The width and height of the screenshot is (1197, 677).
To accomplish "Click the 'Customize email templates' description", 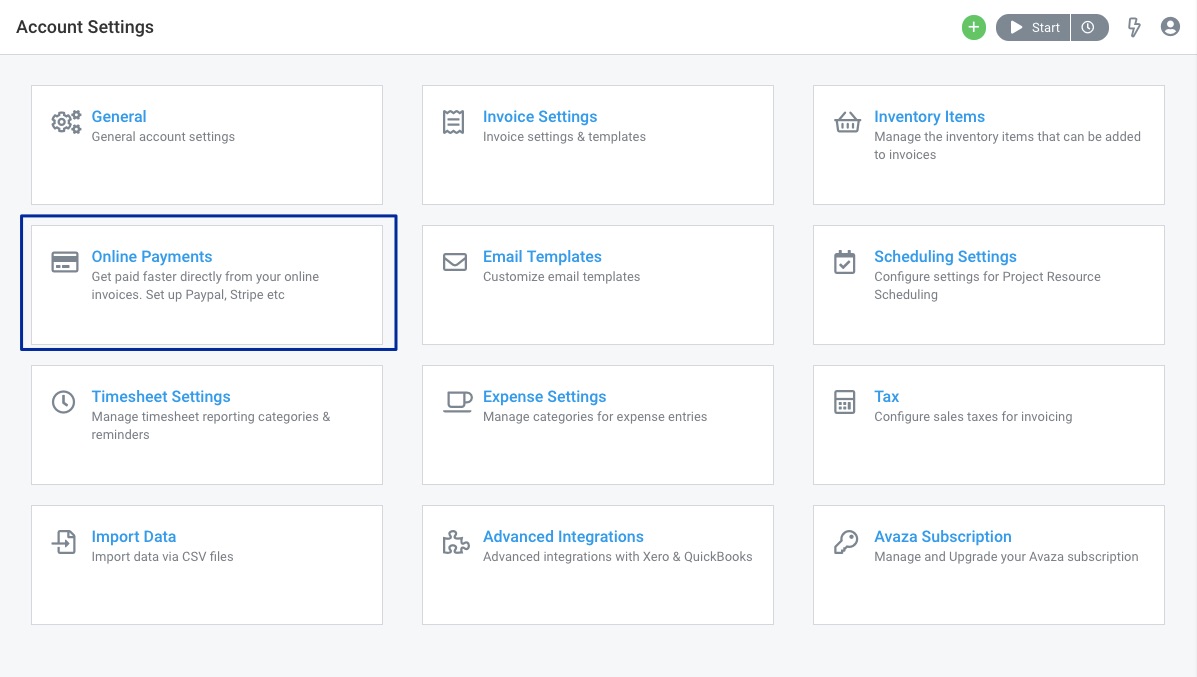I will (561, 276).
